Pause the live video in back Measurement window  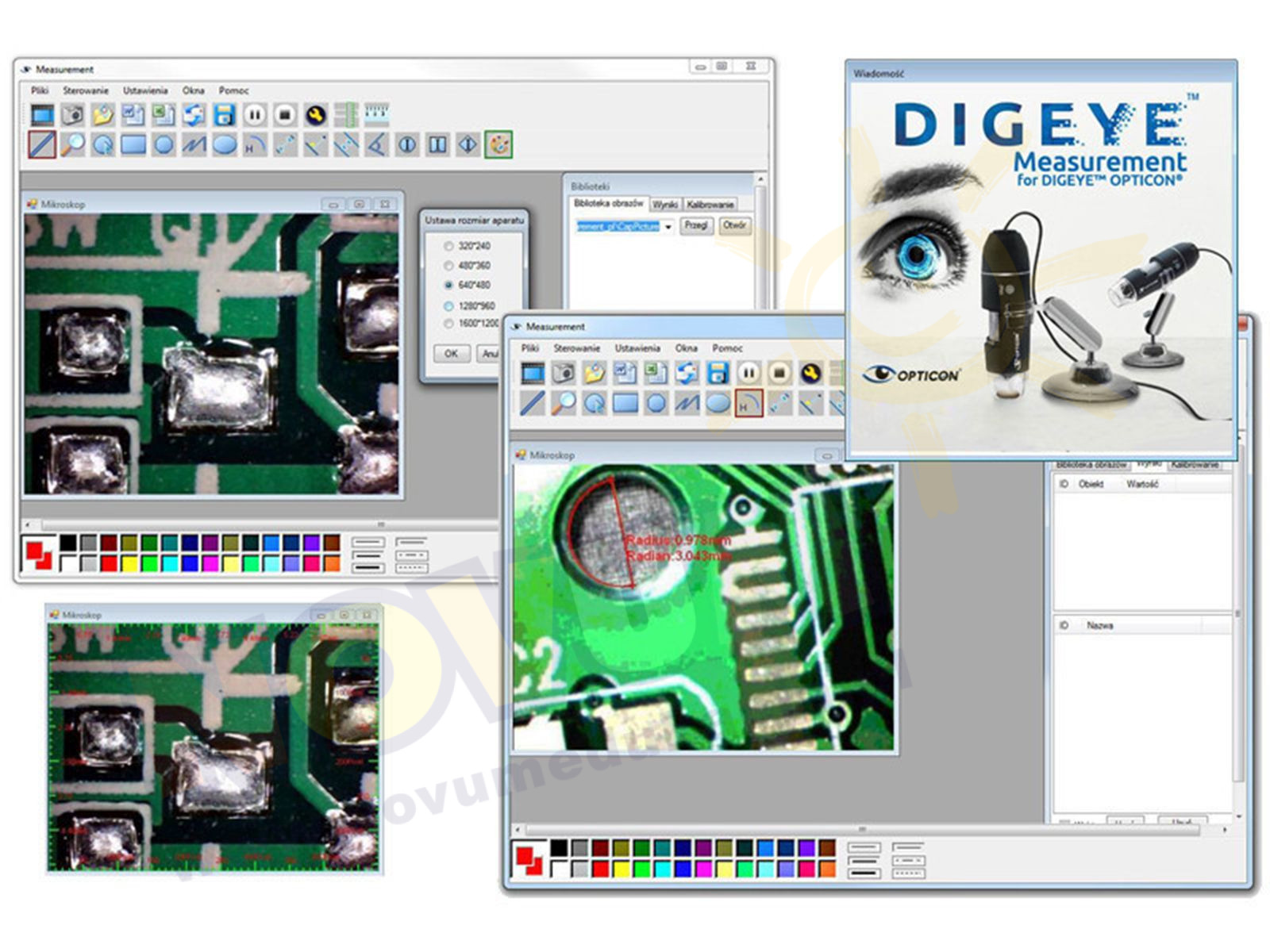click(255, 115)
